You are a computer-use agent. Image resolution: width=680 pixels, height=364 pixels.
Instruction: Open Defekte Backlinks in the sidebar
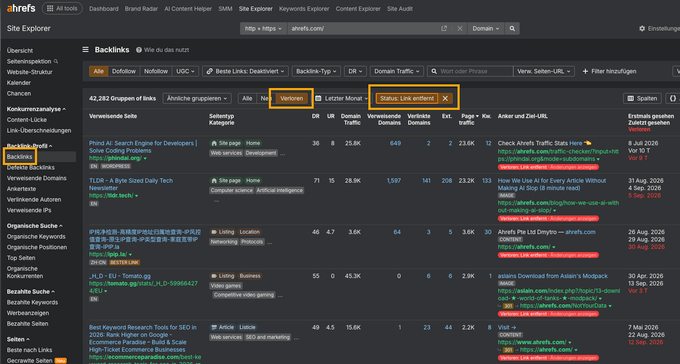click(31, 167)
